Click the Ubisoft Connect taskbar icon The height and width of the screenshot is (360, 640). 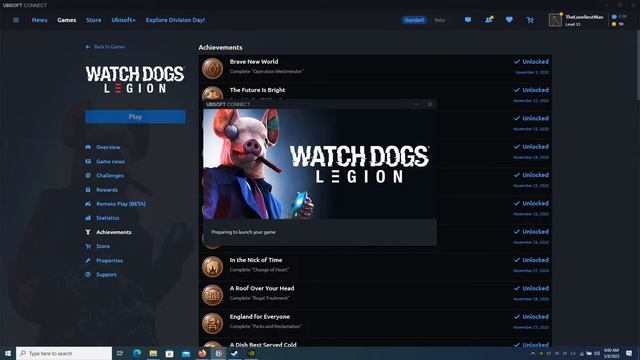click(218, 353)
